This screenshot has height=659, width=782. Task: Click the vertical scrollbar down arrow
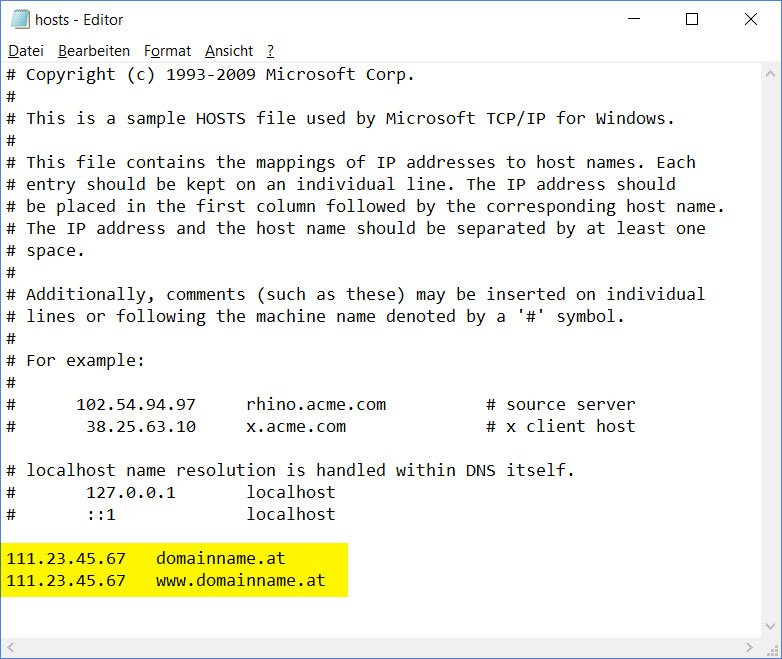tap(771, 626)
